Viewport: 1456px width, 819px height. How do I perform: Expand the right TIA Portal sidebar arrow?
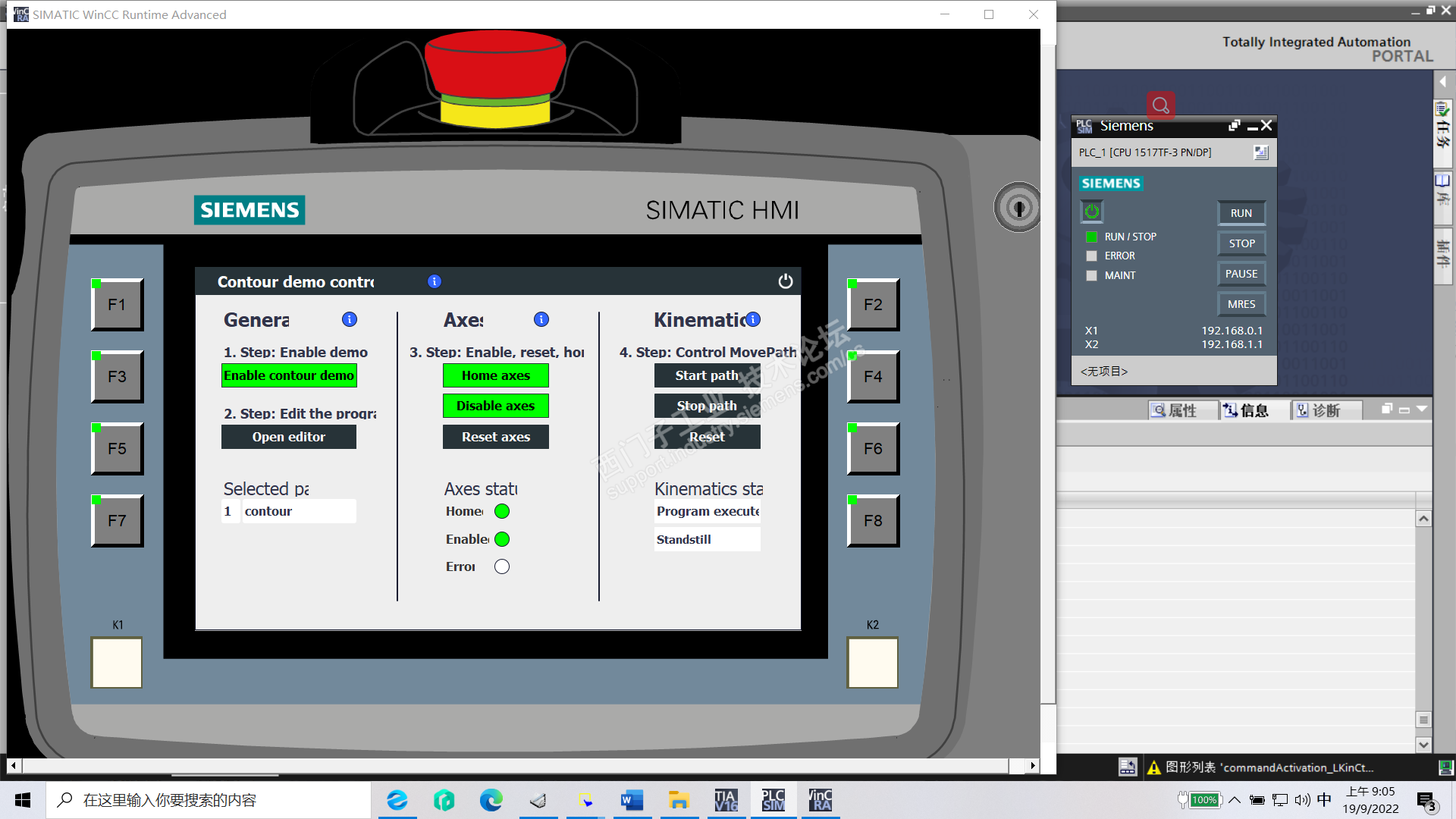[1443, 81]
